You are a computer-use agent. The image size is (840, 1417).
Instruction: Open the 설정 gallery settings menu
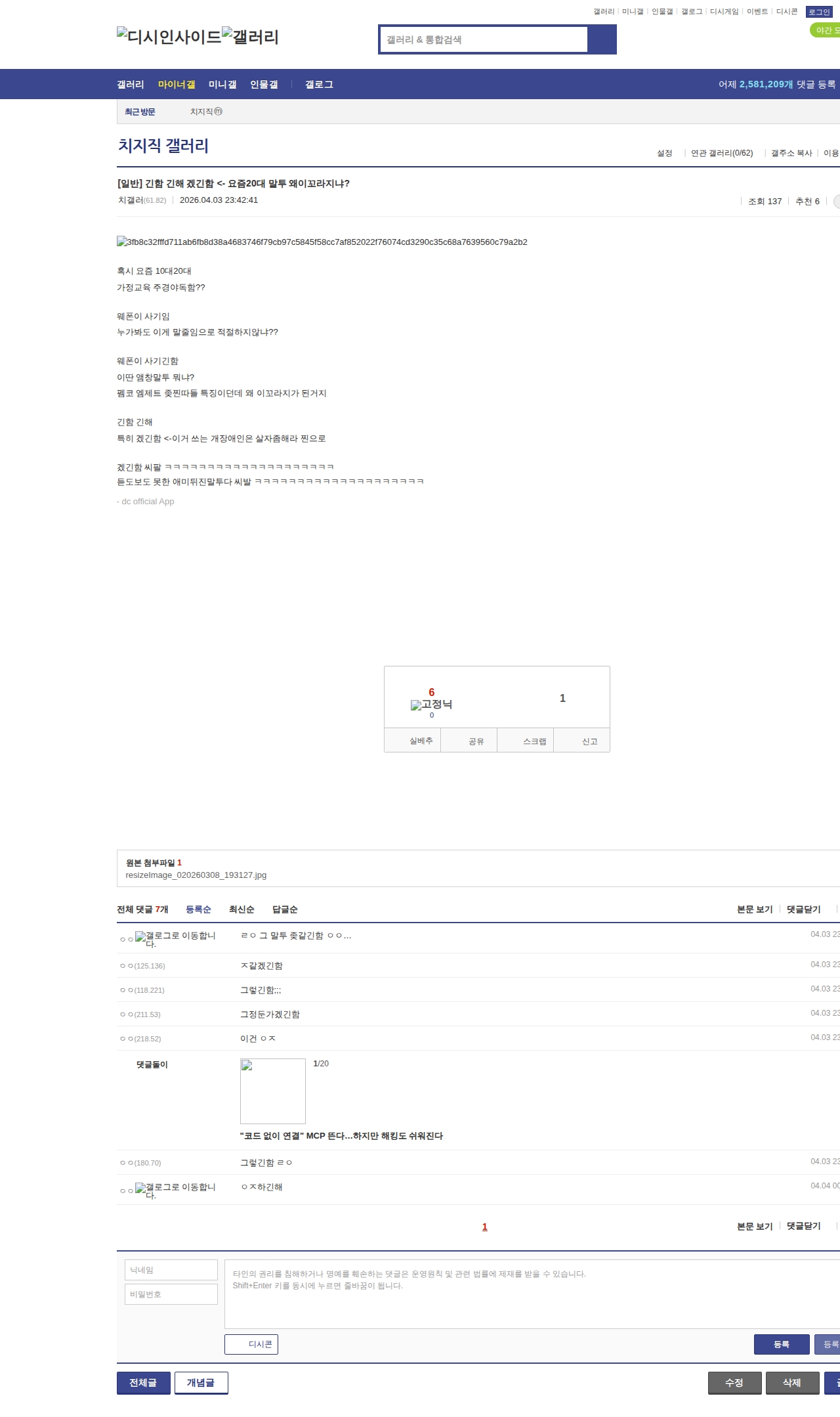(664, 153)
